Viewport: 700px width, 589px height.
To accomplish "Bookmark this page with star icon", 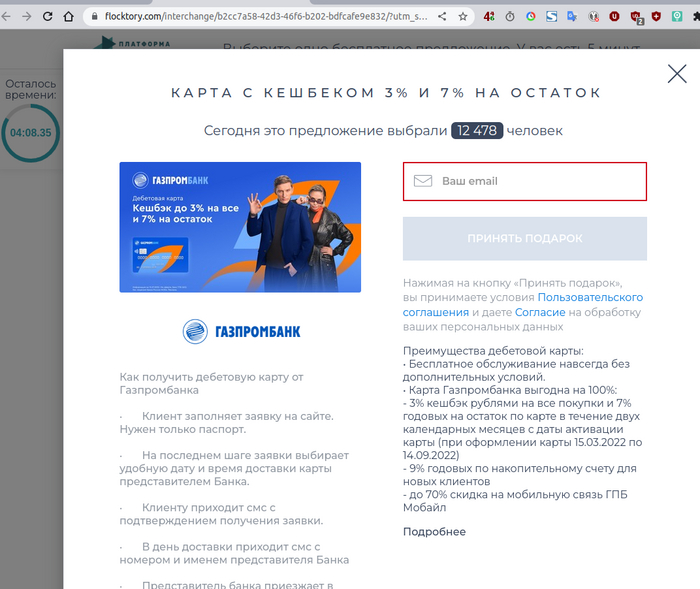I will (x=463, y=17).
